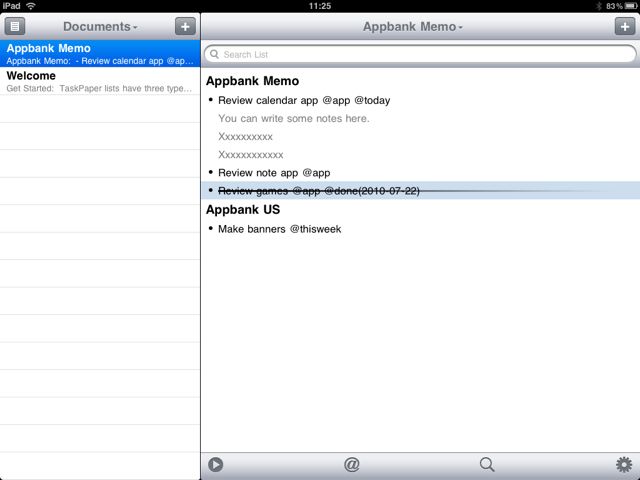Viewport: 640px width, 480px height.
Task: Tap the Bluetooth icon in status bar
Action: pos(599,6)
